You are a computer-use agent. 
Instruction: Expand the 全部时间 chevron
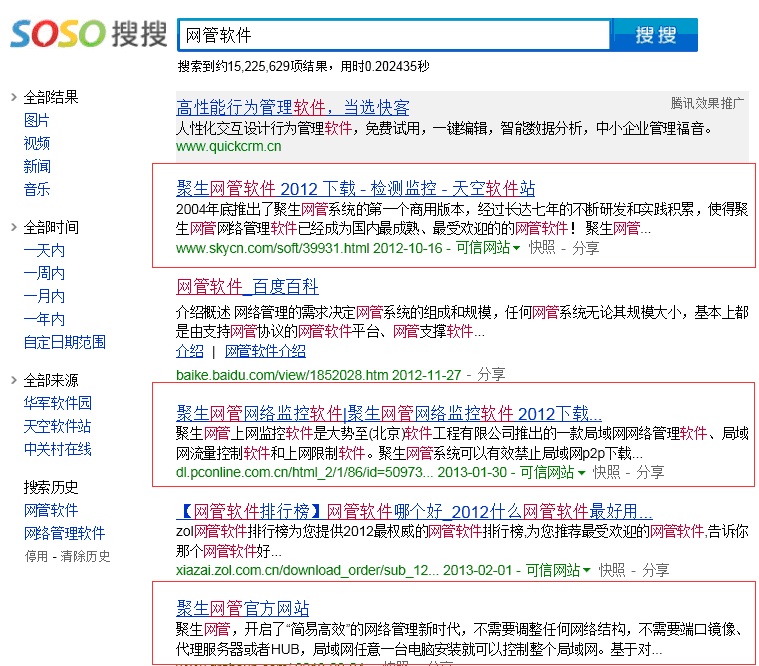[14, 227]
